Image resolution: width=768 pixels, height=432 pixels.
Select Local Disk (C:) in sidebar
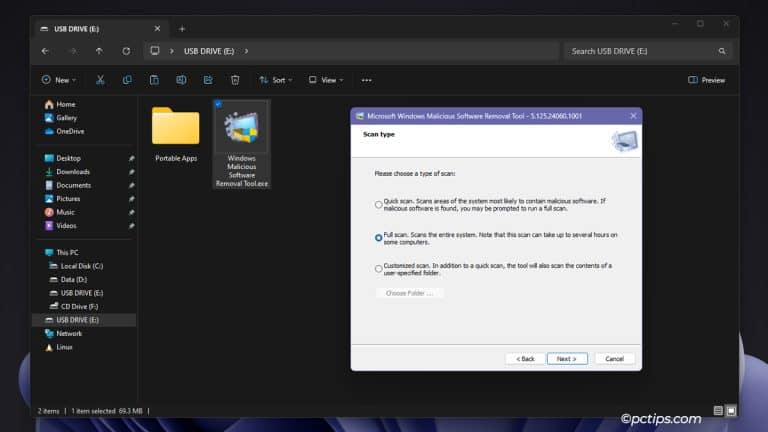point(81,266)
